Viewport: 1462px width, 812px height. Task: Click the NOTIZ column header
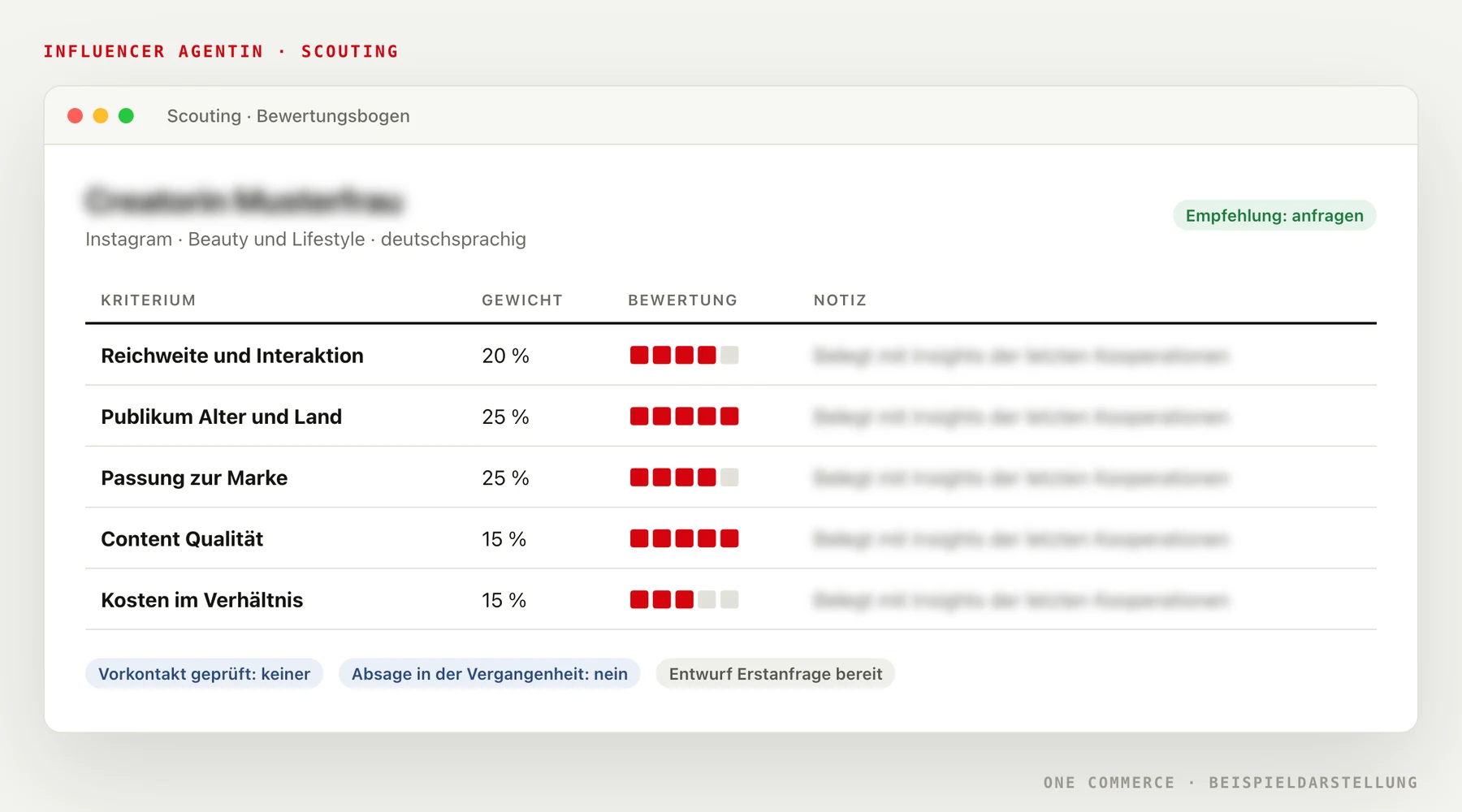pyautogui.click(x=841, y=300)
